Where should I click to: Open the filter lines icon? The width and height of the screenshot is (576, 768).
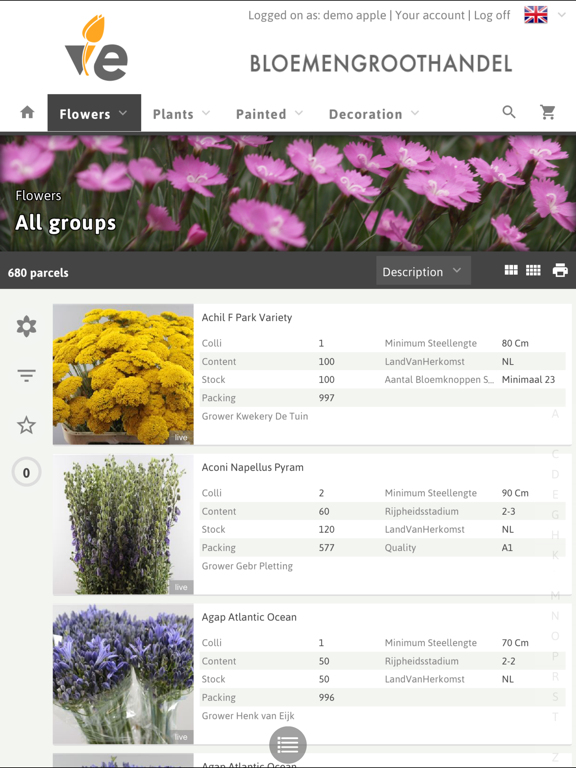pyautogui.click(x=26, y=376)
